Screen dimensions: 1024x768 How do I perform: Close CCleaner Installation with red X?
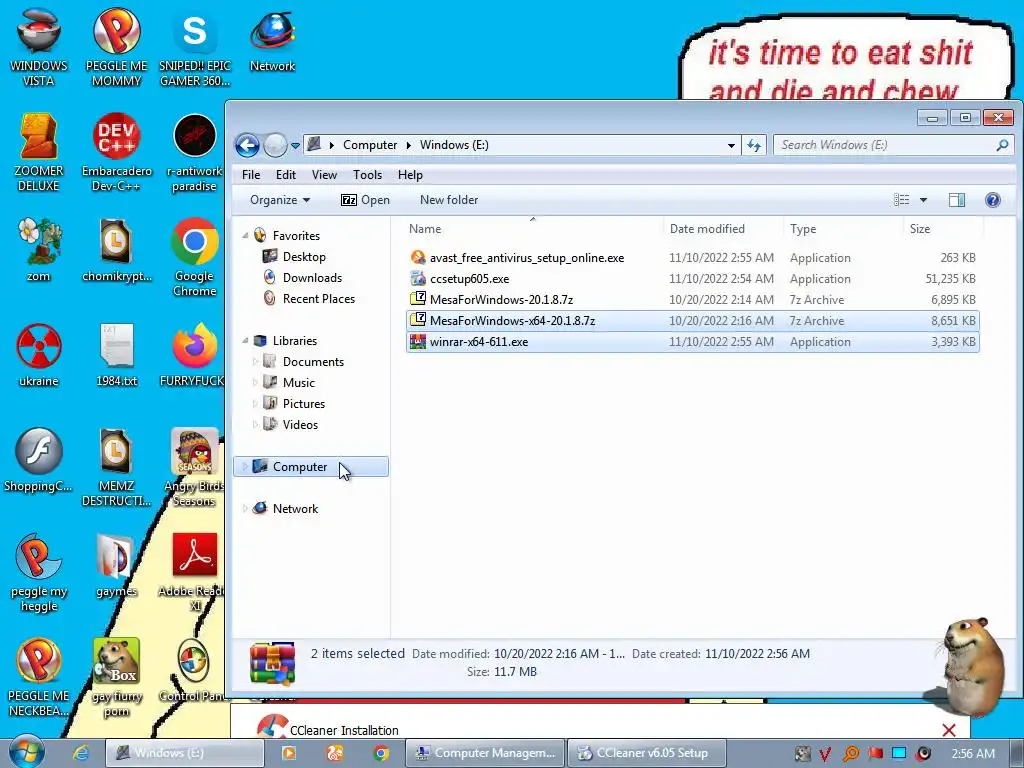[948, 730]
